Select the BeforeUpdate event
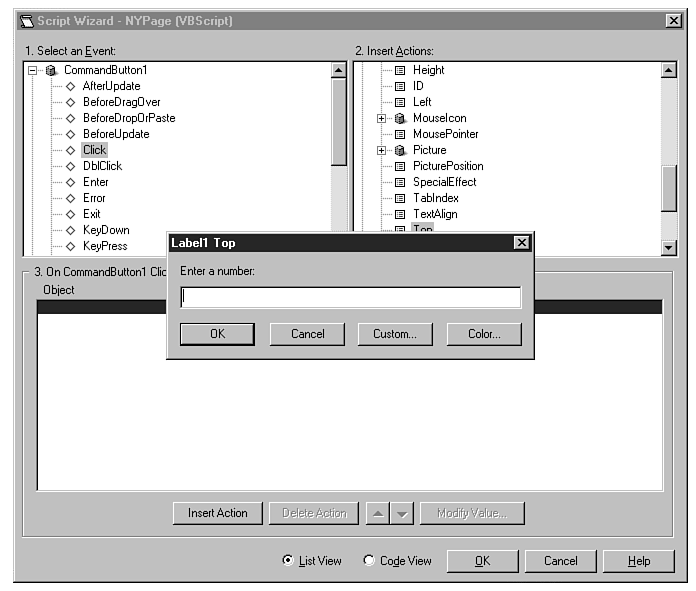The image size is (696, 591). 116,134
